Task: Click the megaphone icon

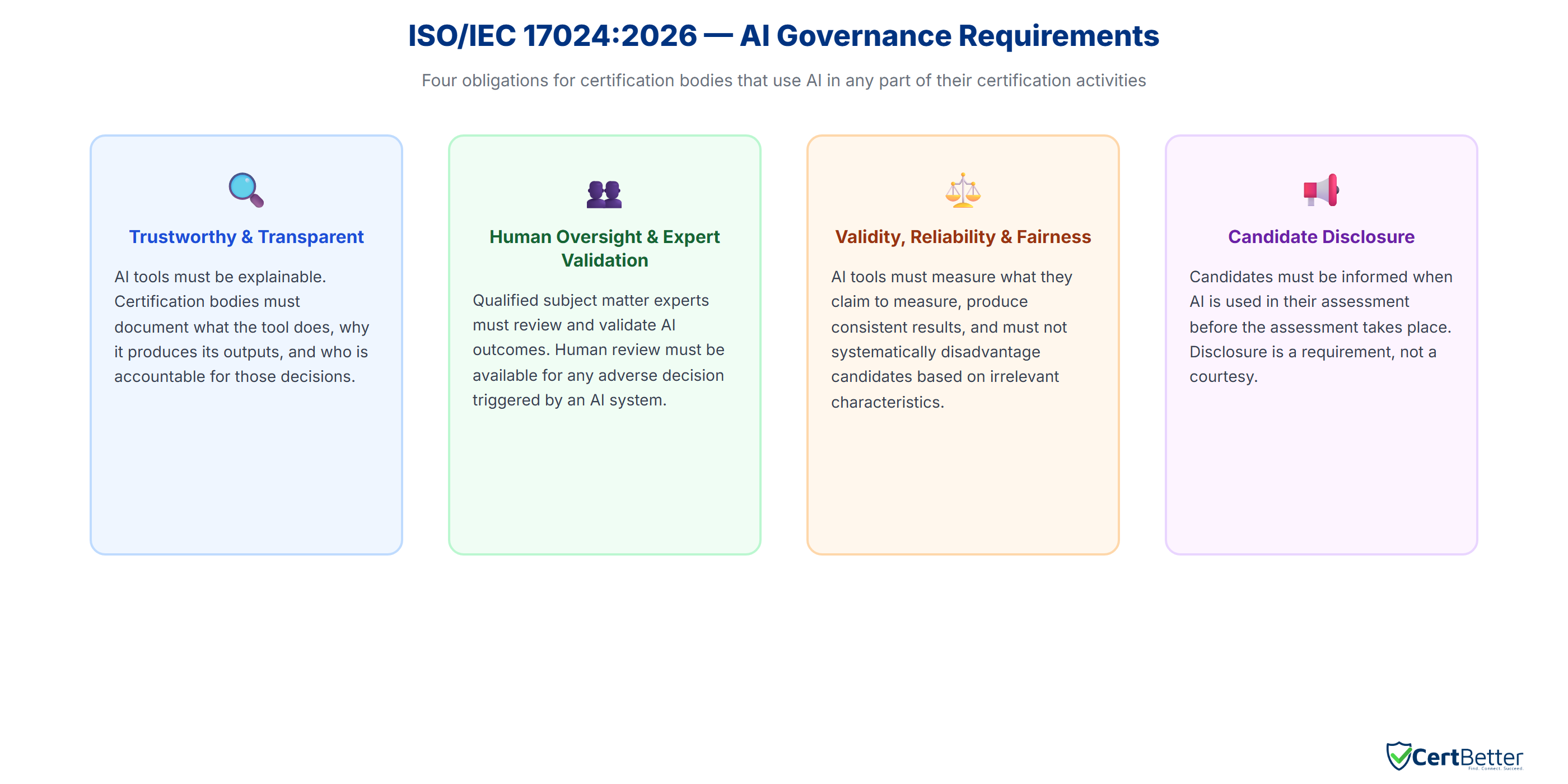Action: 1321,190
